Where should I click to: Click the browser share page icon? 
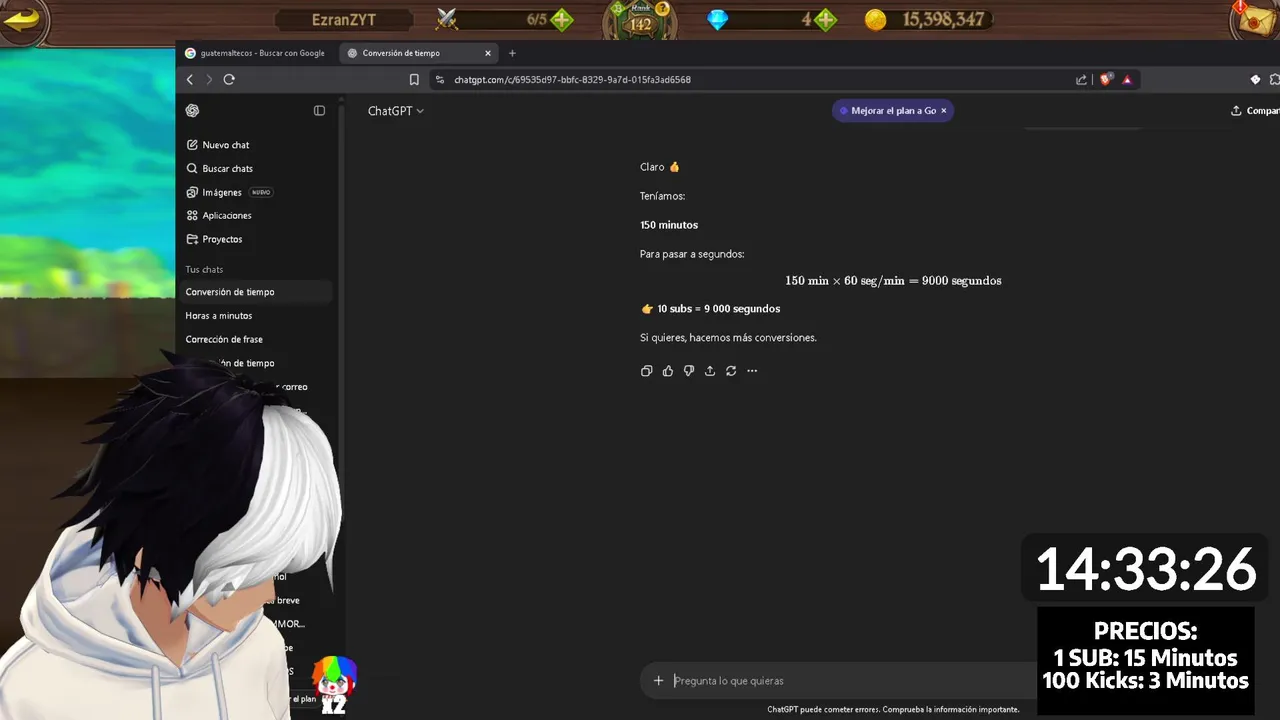(x=1081, y=80)
